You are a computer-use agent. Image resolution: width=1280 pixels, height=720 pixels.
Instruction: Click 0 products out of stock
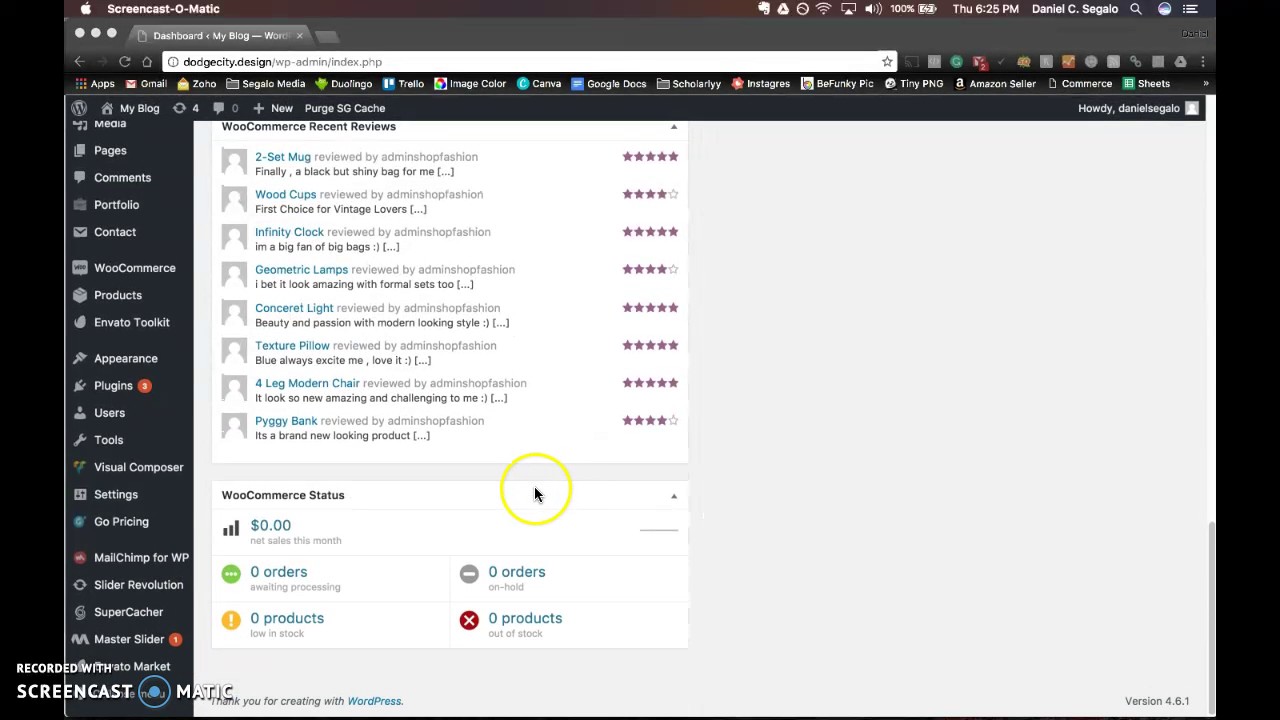(x=525, y=618)
